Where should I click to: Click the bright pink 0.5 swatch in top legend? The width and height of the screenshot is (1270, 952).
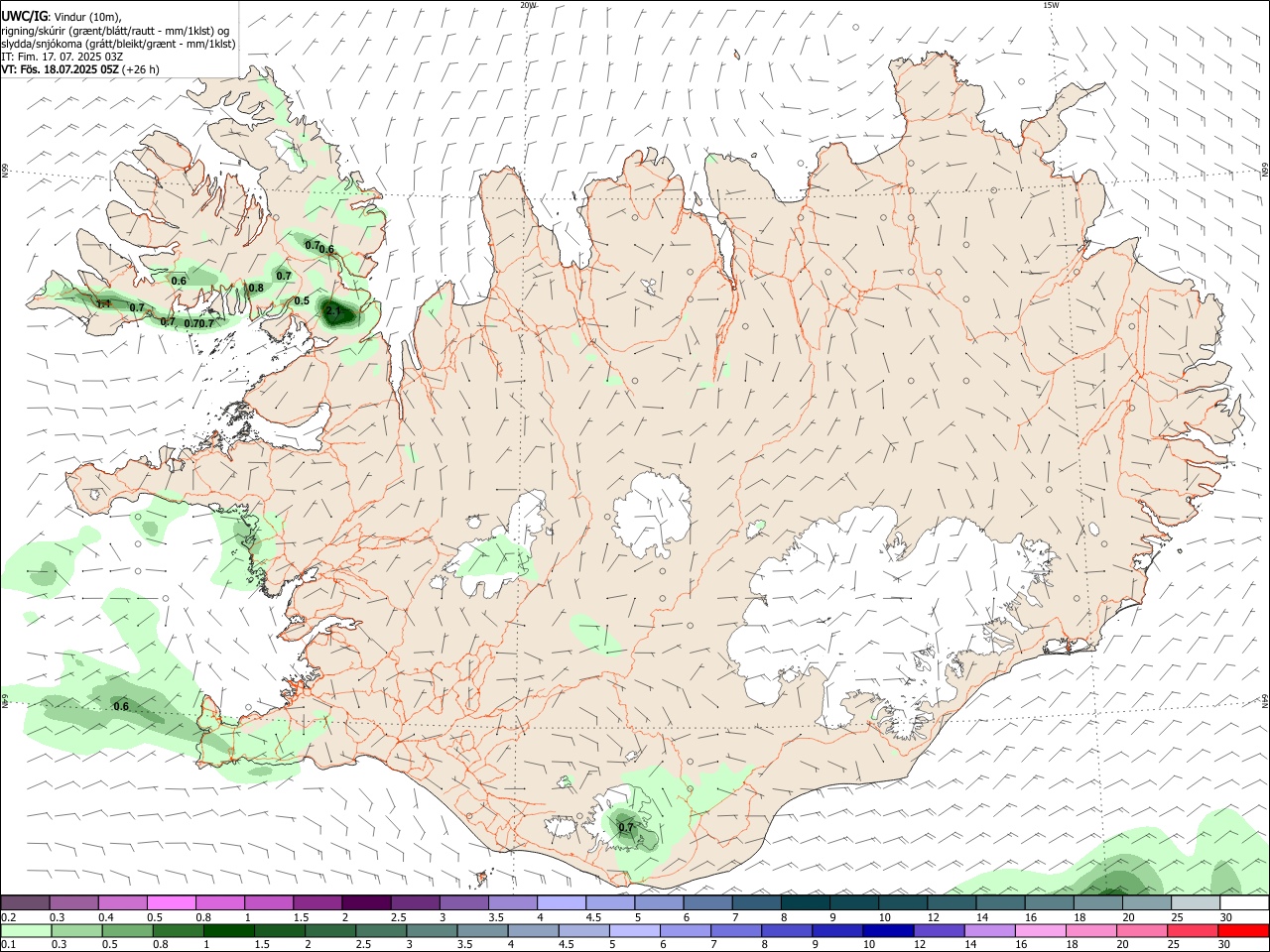172,902
